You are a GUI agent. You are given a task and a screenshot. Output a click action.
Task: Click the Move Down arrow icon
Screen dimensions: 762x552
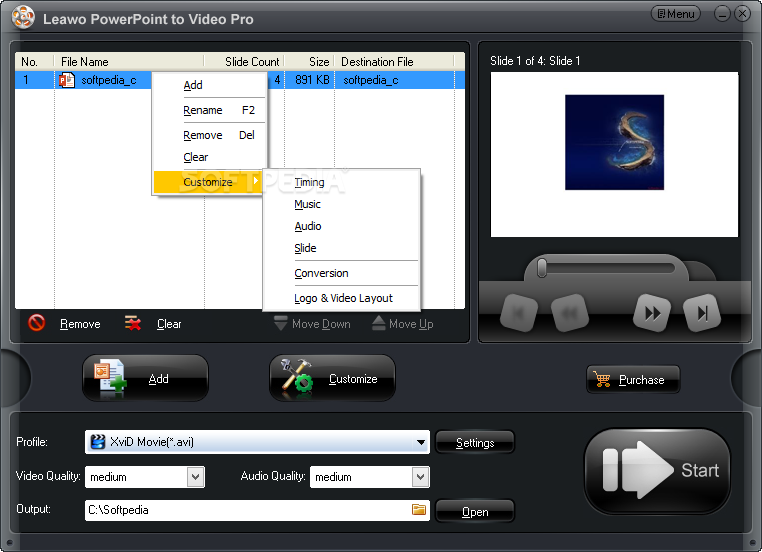click(280, 323)
